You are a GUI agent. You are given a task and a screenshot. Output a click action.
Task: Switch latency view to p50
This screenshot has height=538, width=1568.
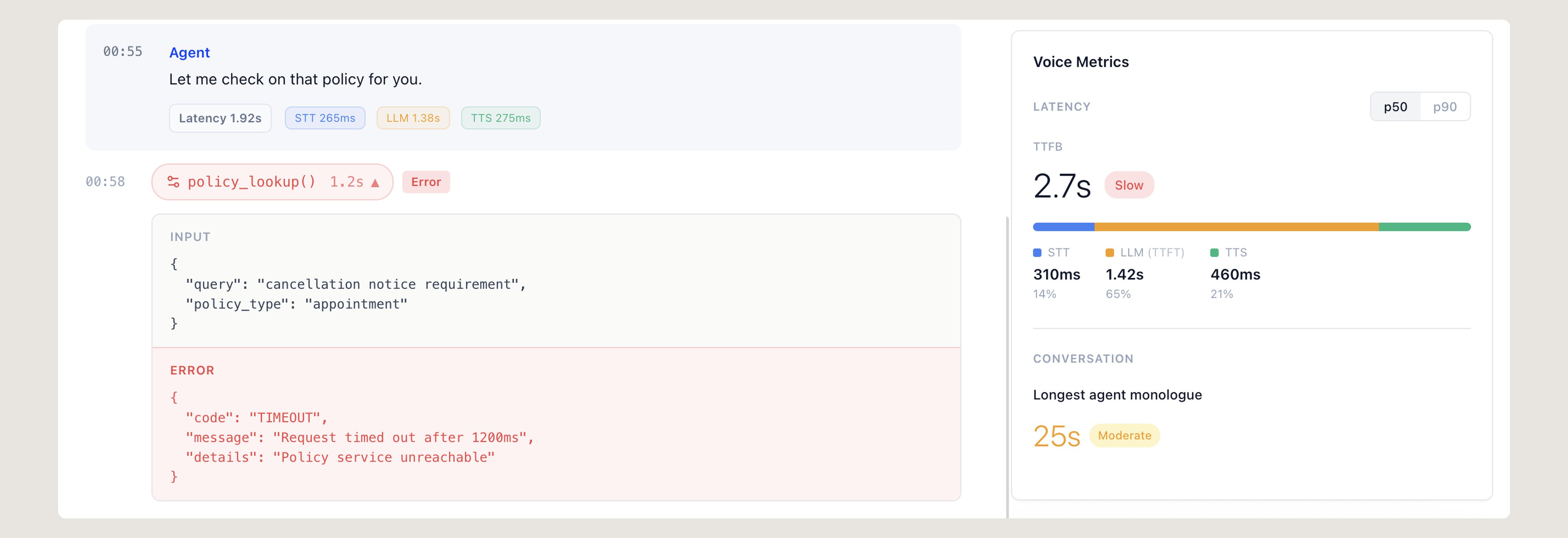(1395, 107)
